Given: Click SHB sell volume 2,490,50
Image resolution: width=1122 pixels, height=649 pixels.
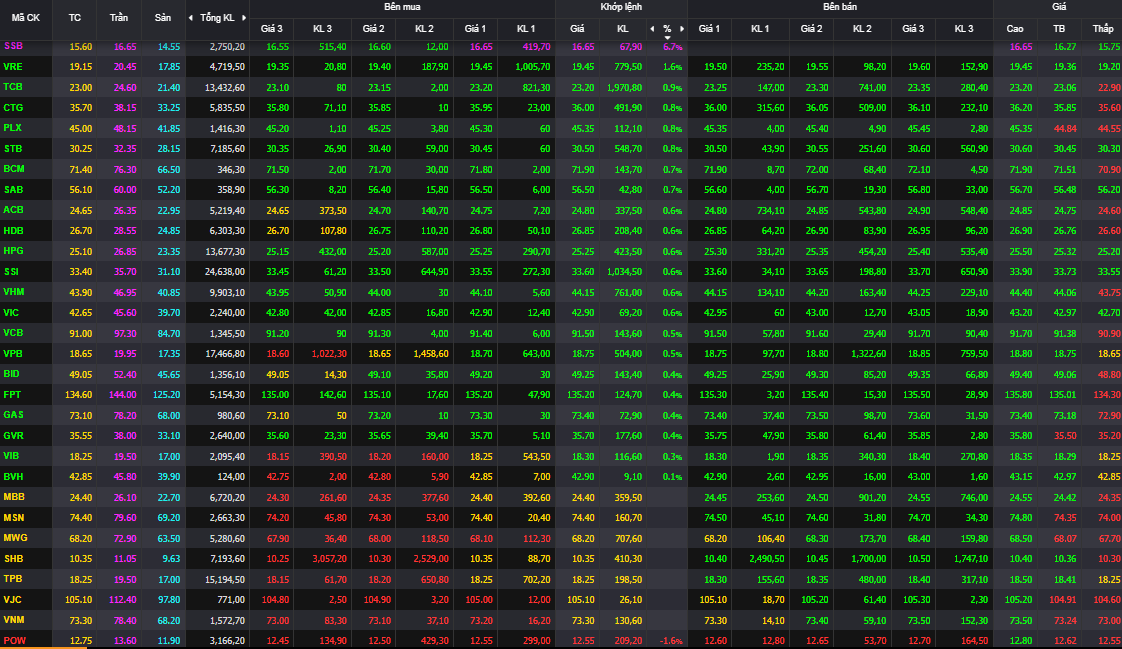Looking at the screenshot, I should (x=766, y=559).
